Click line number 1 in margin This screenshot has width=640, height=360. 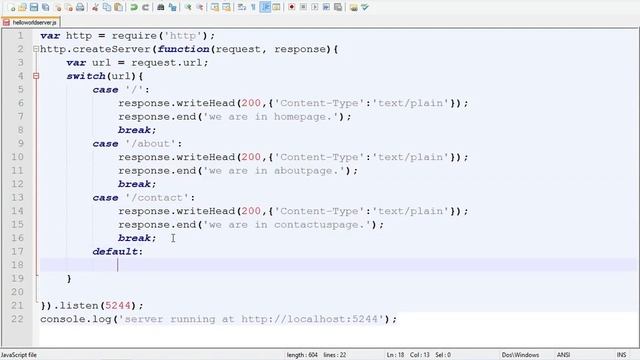pyautogui.click(x=20, y=36)
